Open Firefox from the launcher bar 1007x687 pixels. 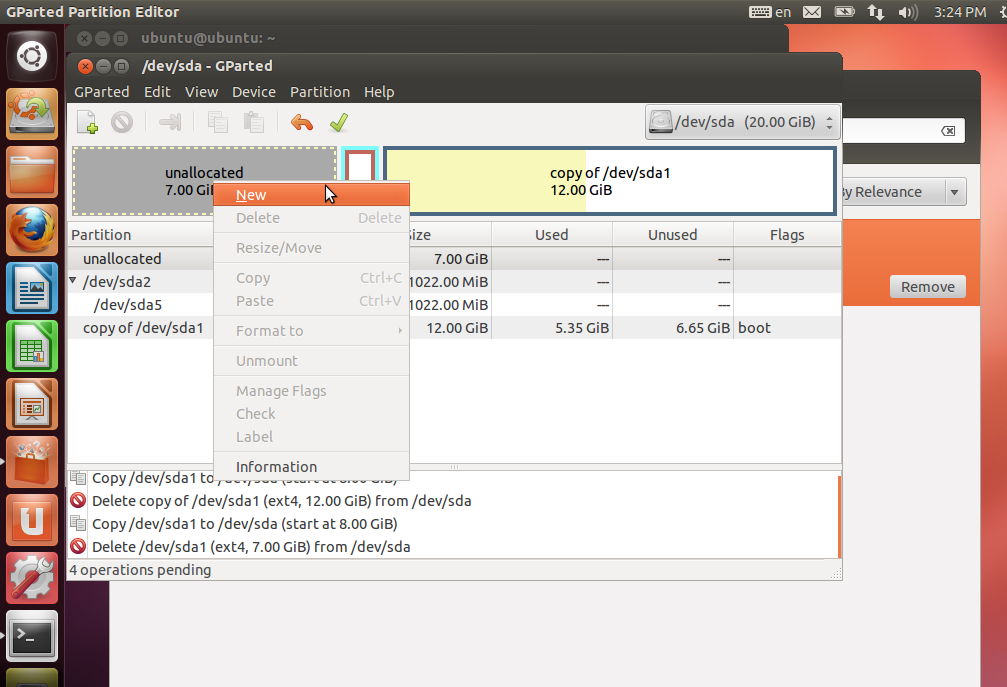[32, 228]
